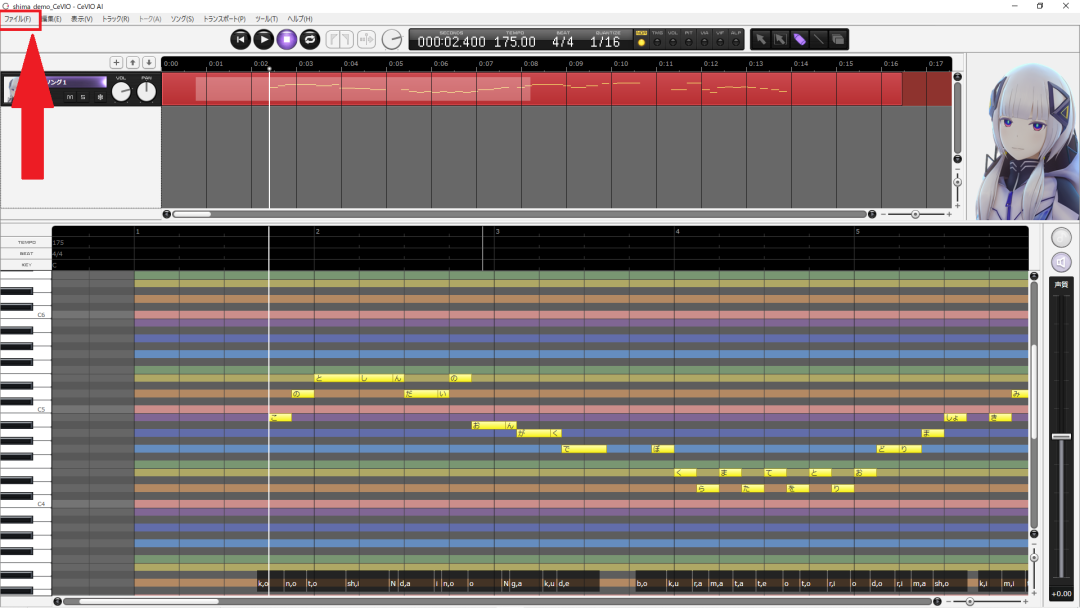Toggle the round speaker monitor button

pos(1061,262)
